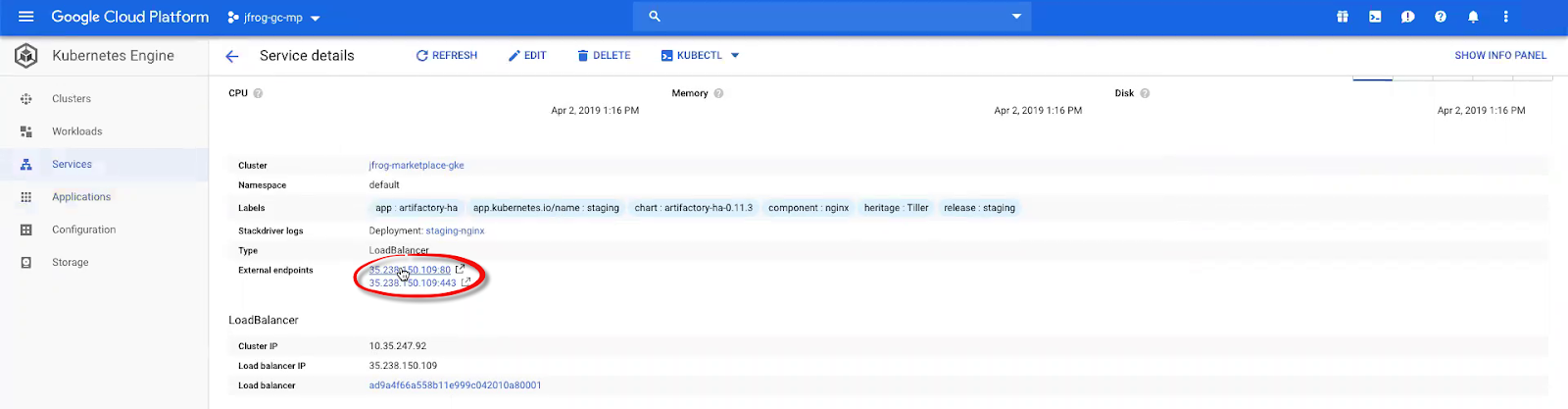Open the help question mark icon

pyautogui.click(x=1441, y=17)
